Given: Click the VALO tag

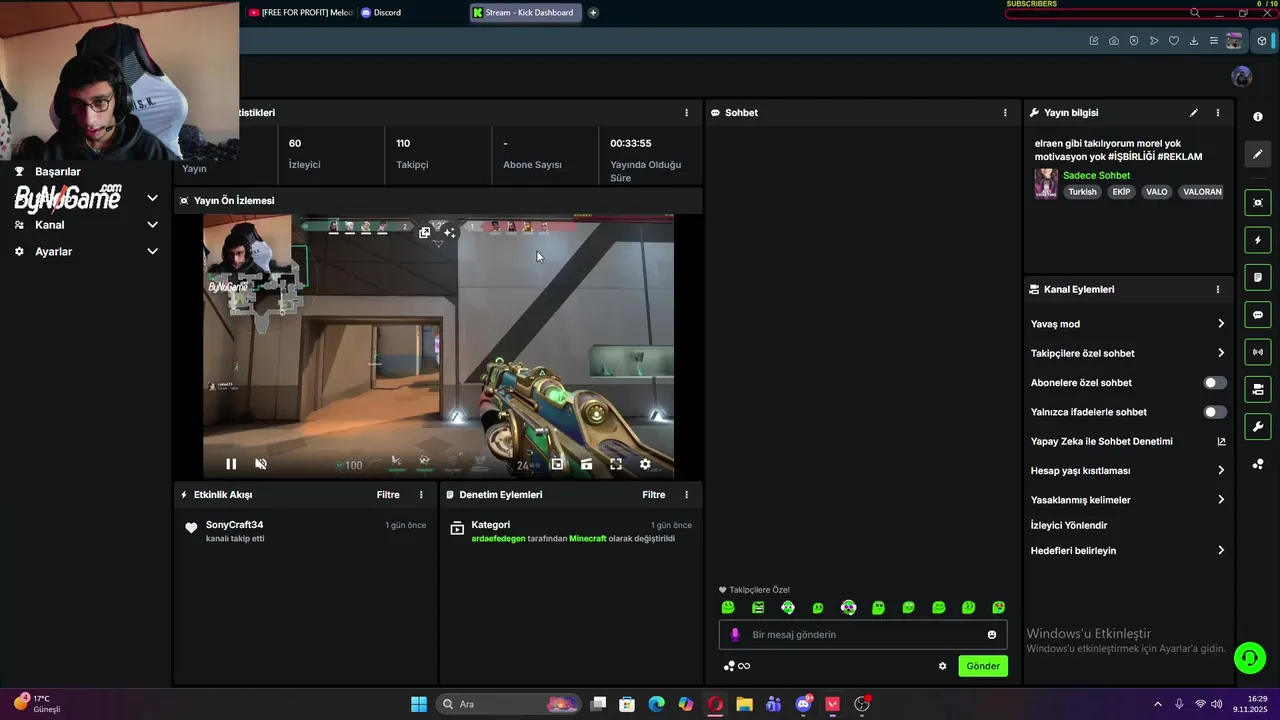Looking at the screenshot, I should tap(1157, 192).
